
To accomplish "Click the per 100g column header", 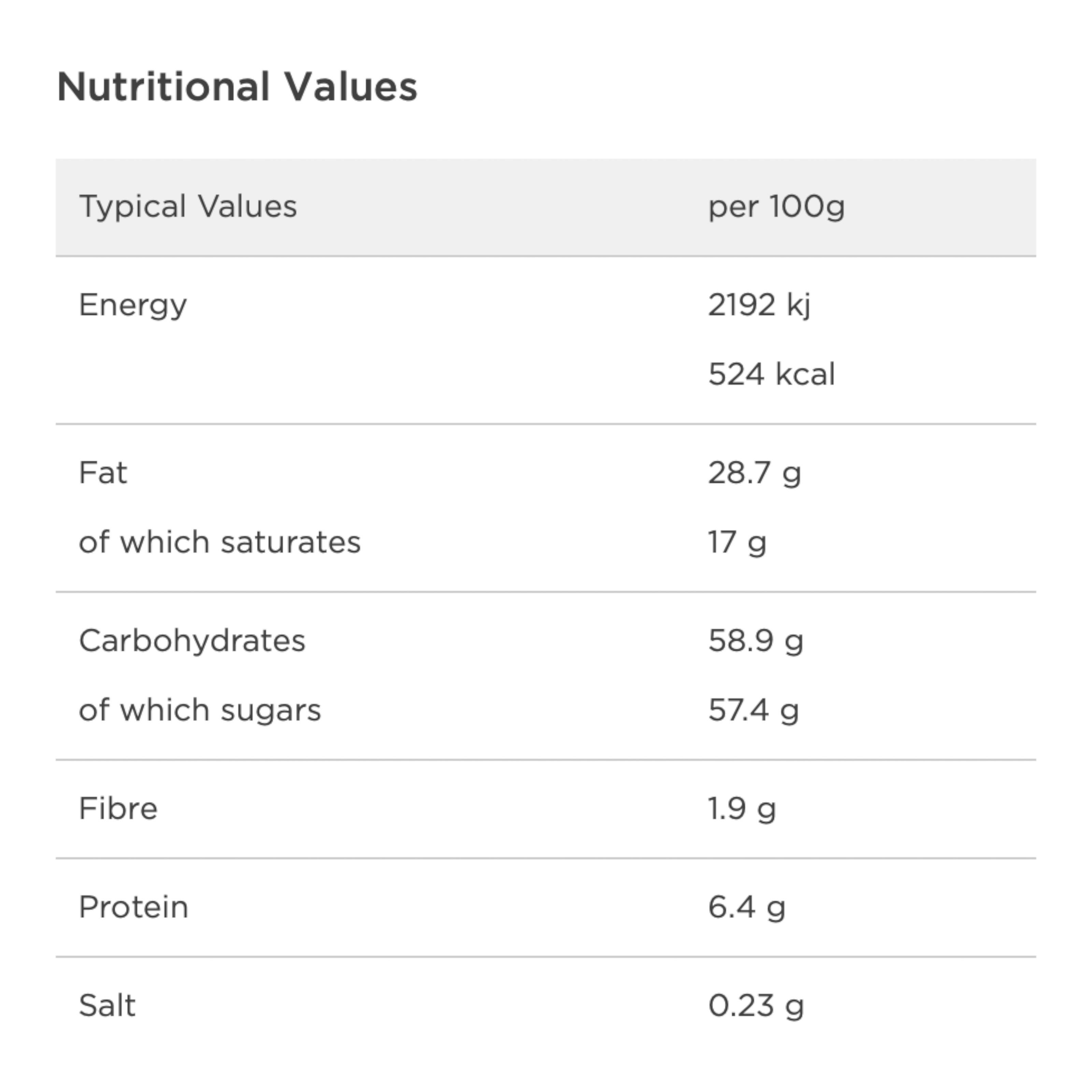I will click(x=777, y=207).
